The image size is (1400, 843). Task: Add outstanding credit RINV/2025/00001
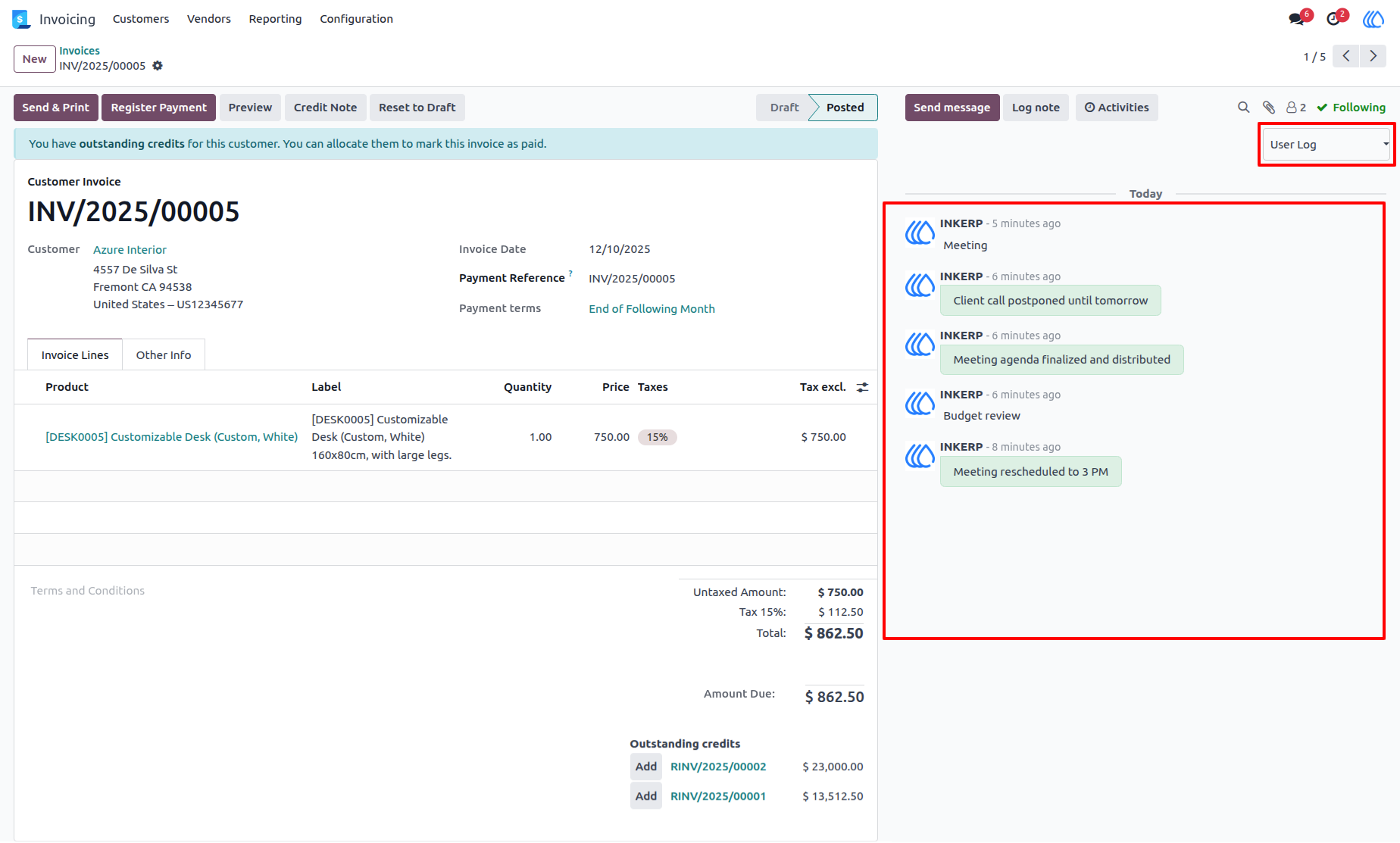click(x=646, y=796)
